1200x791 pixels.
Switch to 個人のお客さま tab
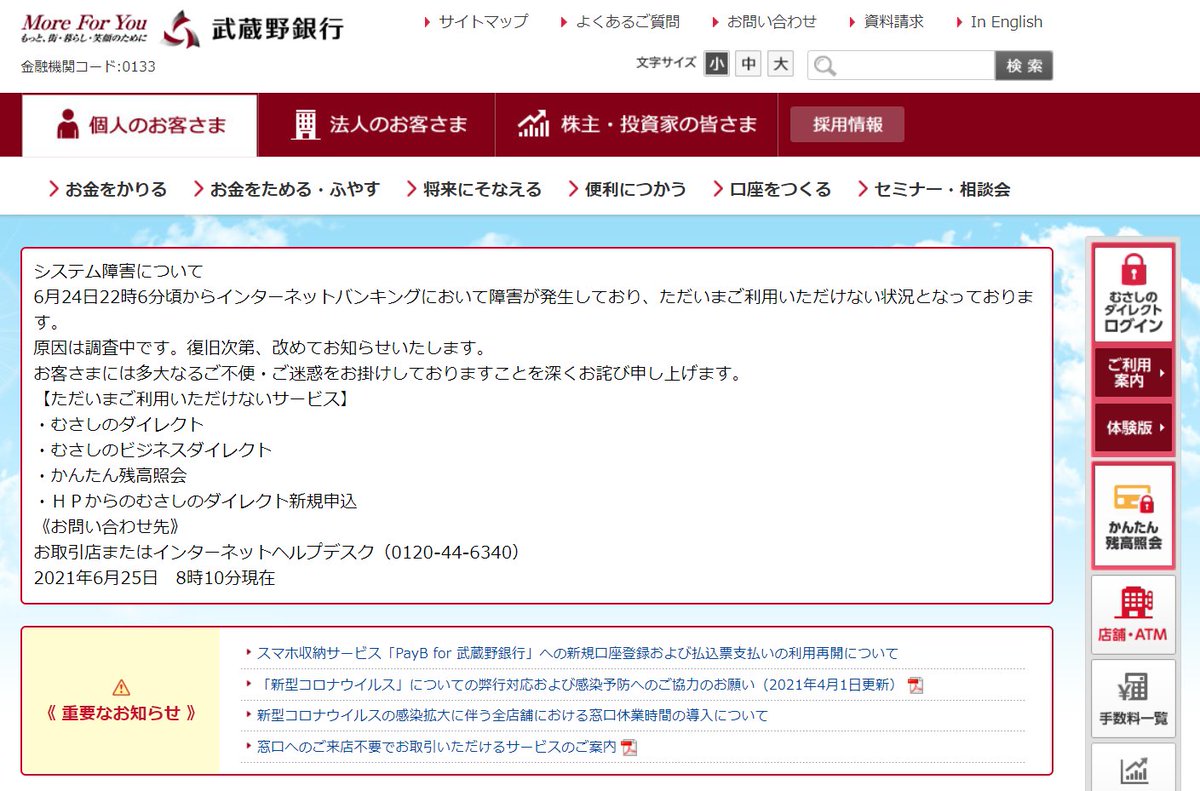pos(140,126)
